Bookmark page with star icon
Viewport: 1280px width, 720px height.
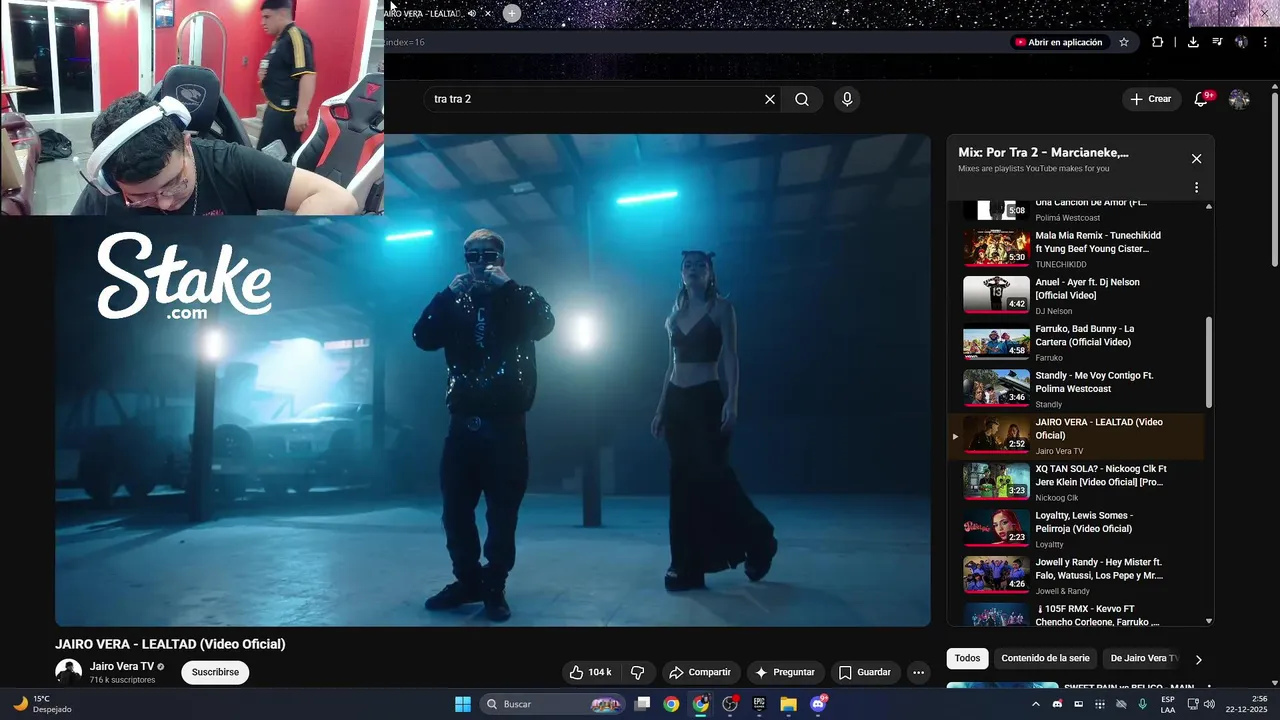click(1124, 42)
